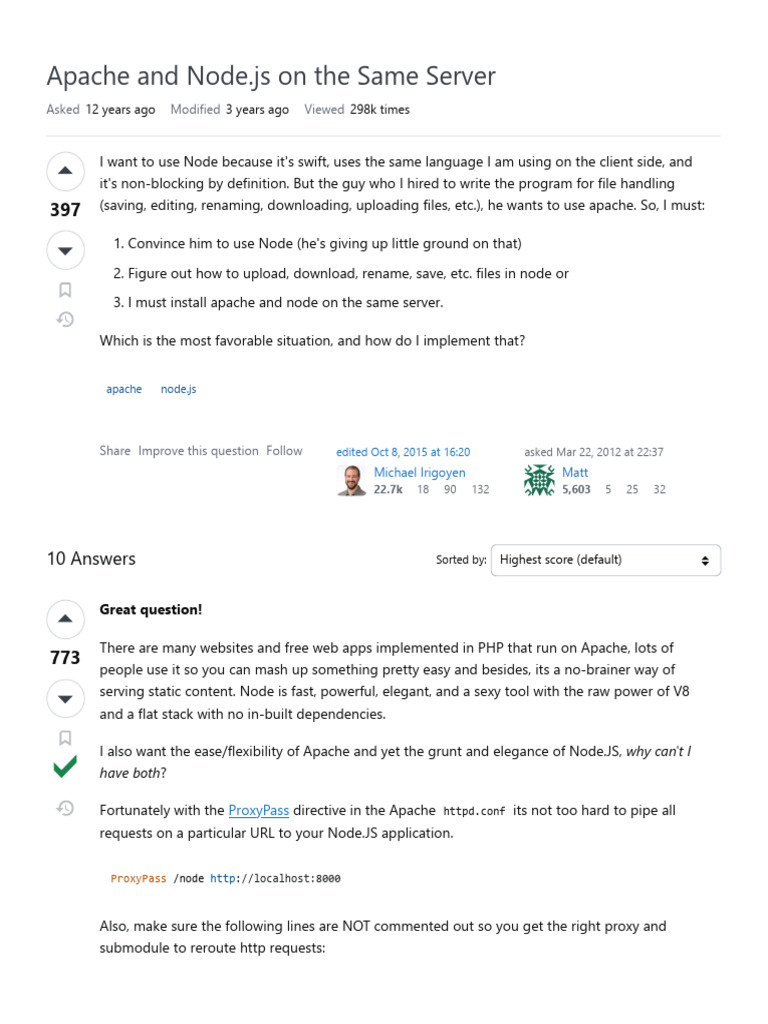768x1024 pixels.
Task: Open the Sorted by dropdown
Action: tap(605, 560)
